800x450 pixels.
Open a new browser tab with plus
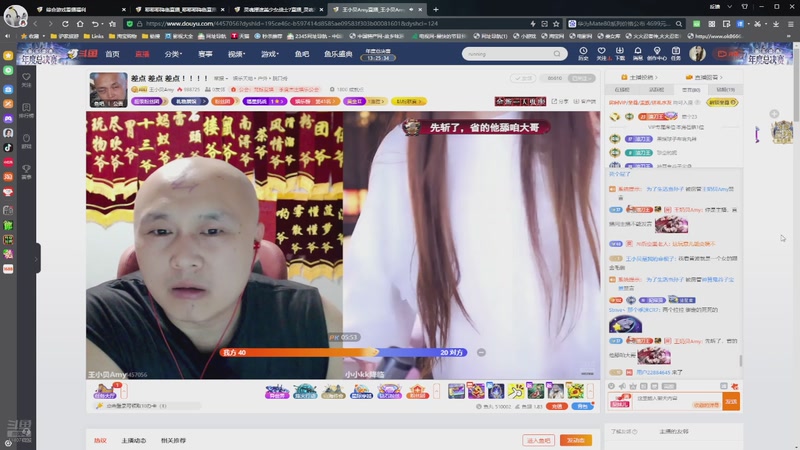pyautogui.click(x=436, y=9)
